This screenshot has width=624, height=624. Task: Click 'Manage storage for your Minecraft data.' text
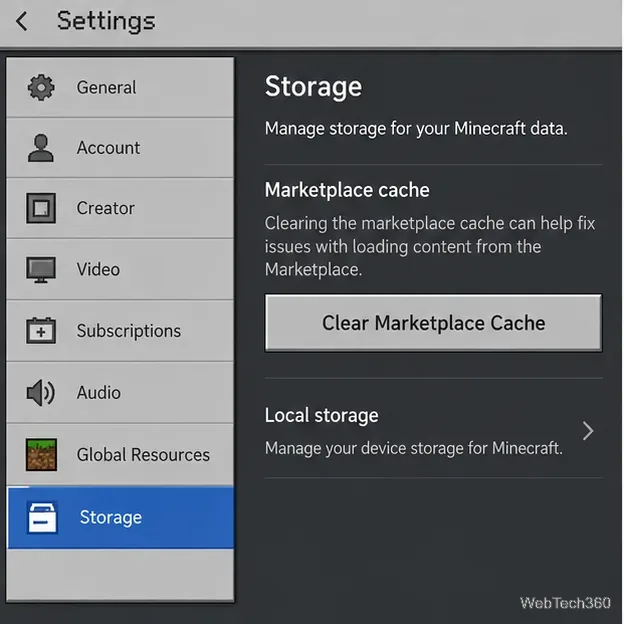pyautogui.click(x=416, y=129)
